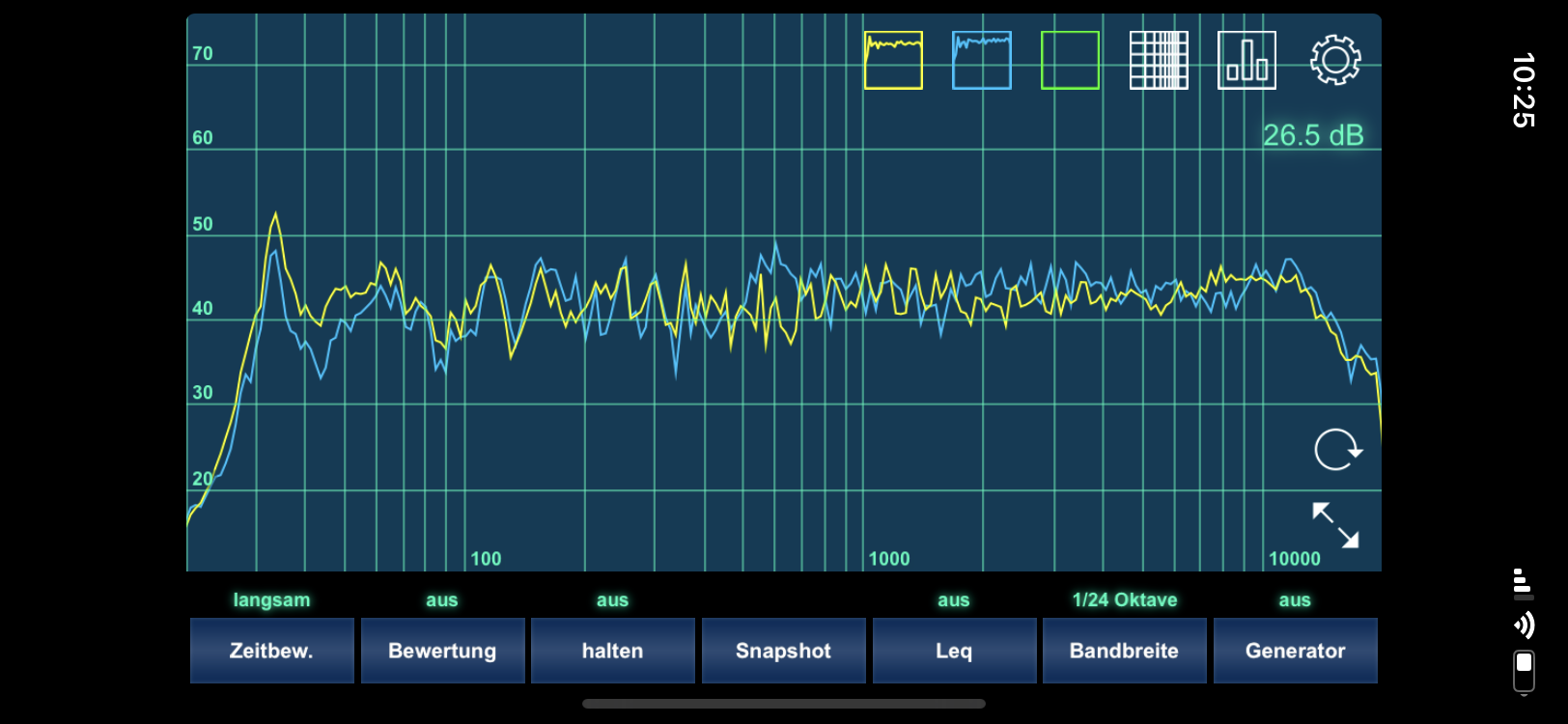Toggle the Leq measurement button
This screenshot has height=724, width=1568.
pyautogui.click(x=954, y=651)
